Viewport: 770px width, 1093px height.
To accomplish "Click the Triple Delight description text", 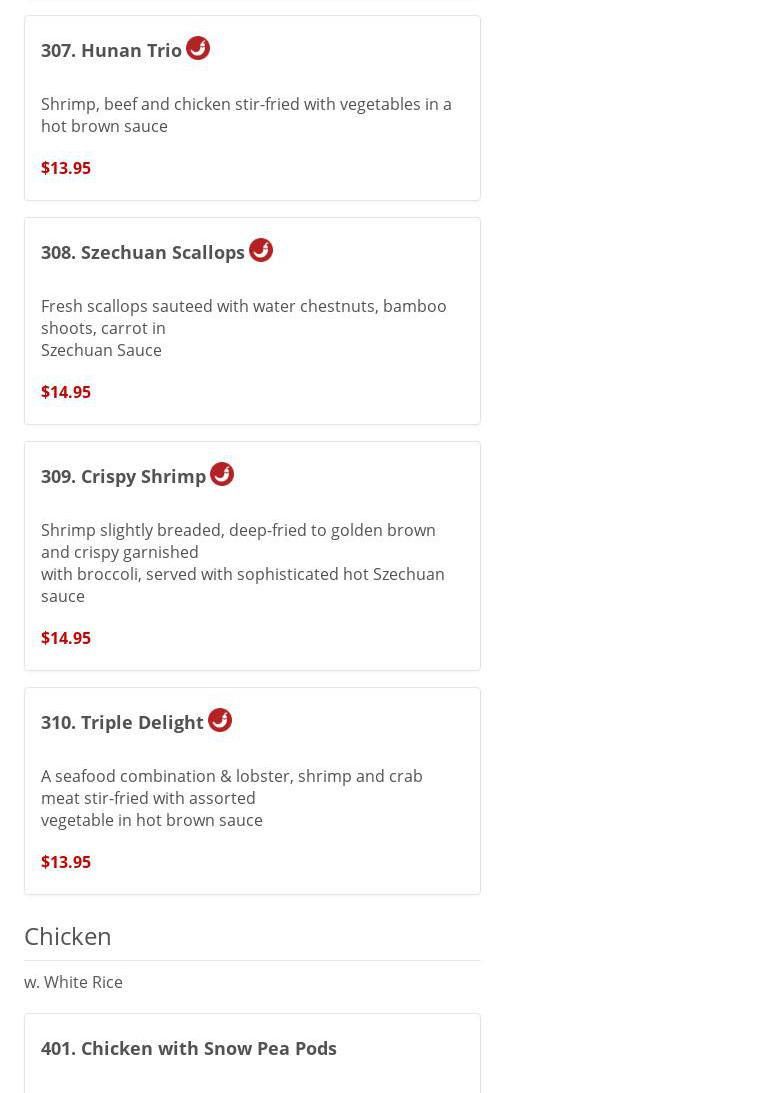I will 231,798.
